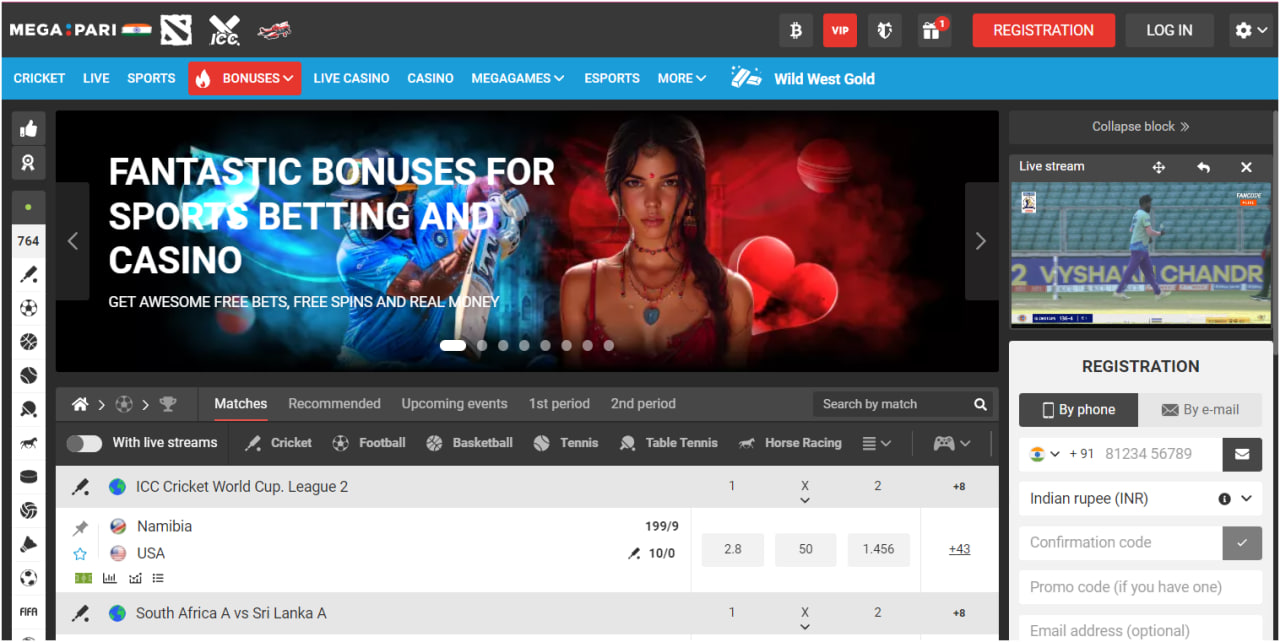Select the football icon in left sidebar
The height and width of the screenshot is (642, 1280).
click(28, 308)
